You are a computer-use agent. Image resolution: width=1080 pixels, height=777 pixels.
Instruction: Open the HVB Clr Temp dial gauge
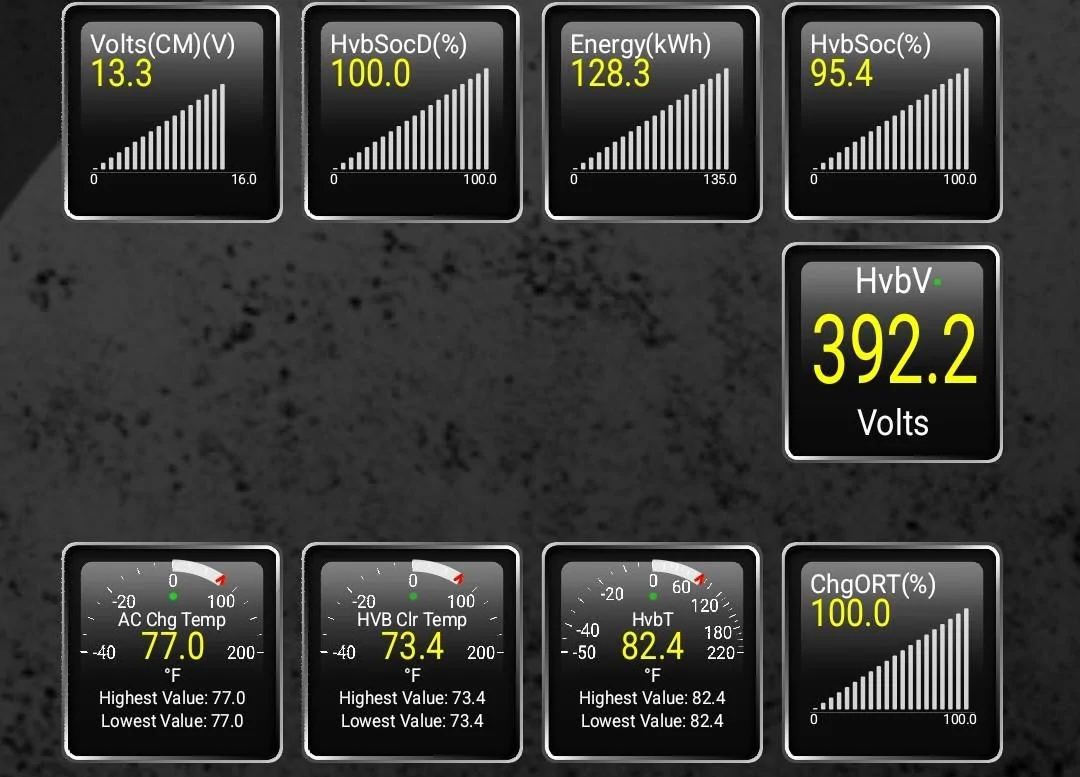412,653
